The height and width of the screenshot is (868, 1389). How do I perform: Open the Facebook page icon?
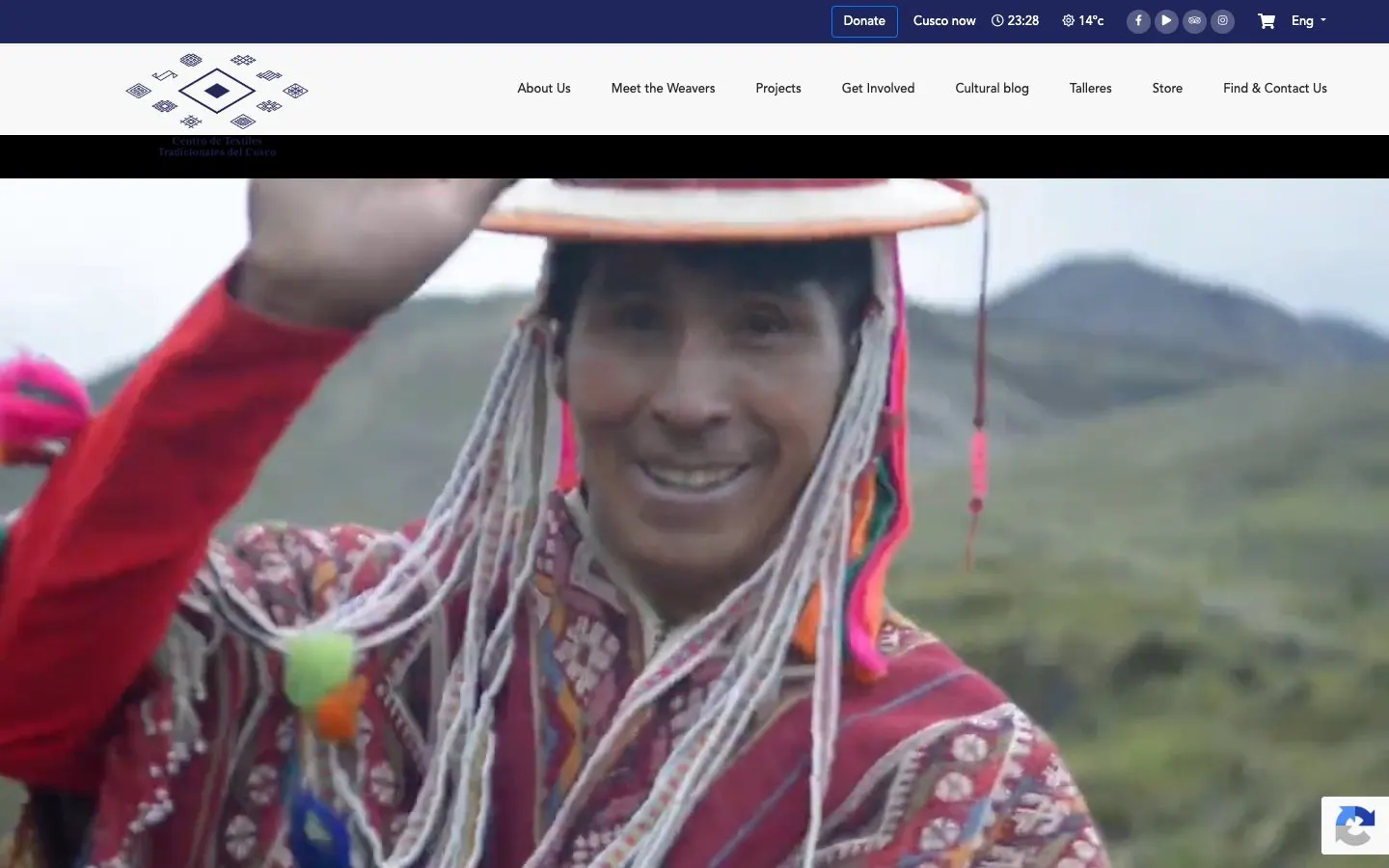[x=1138, y=21]
